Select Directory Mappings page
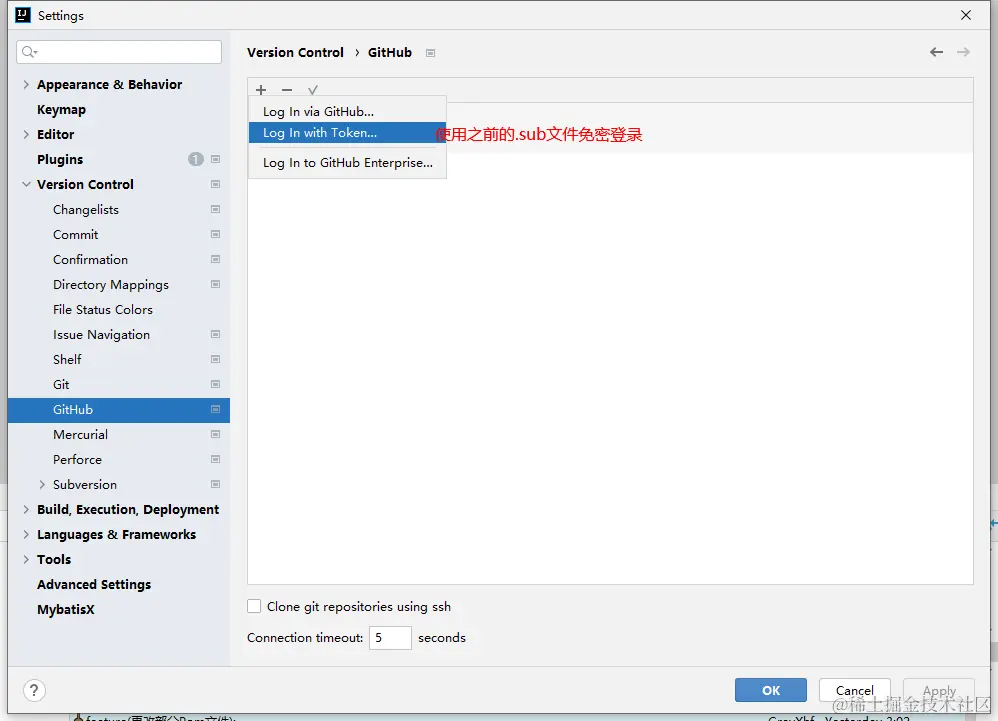The width and height of the screenshot is (998, 721). click(111, 284)
